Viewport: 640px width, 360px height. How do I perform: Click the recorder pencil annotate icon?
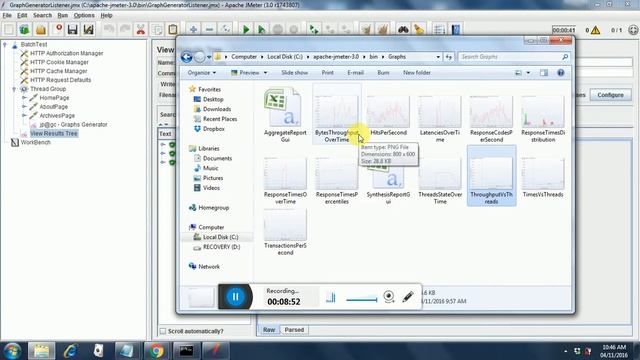[x=407, y=297]
